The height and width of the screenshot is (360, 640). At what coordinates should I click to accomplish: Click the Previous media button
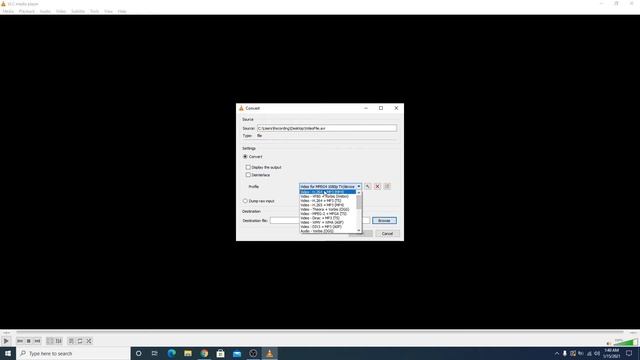pyautogui.click(x=20, y=341)
